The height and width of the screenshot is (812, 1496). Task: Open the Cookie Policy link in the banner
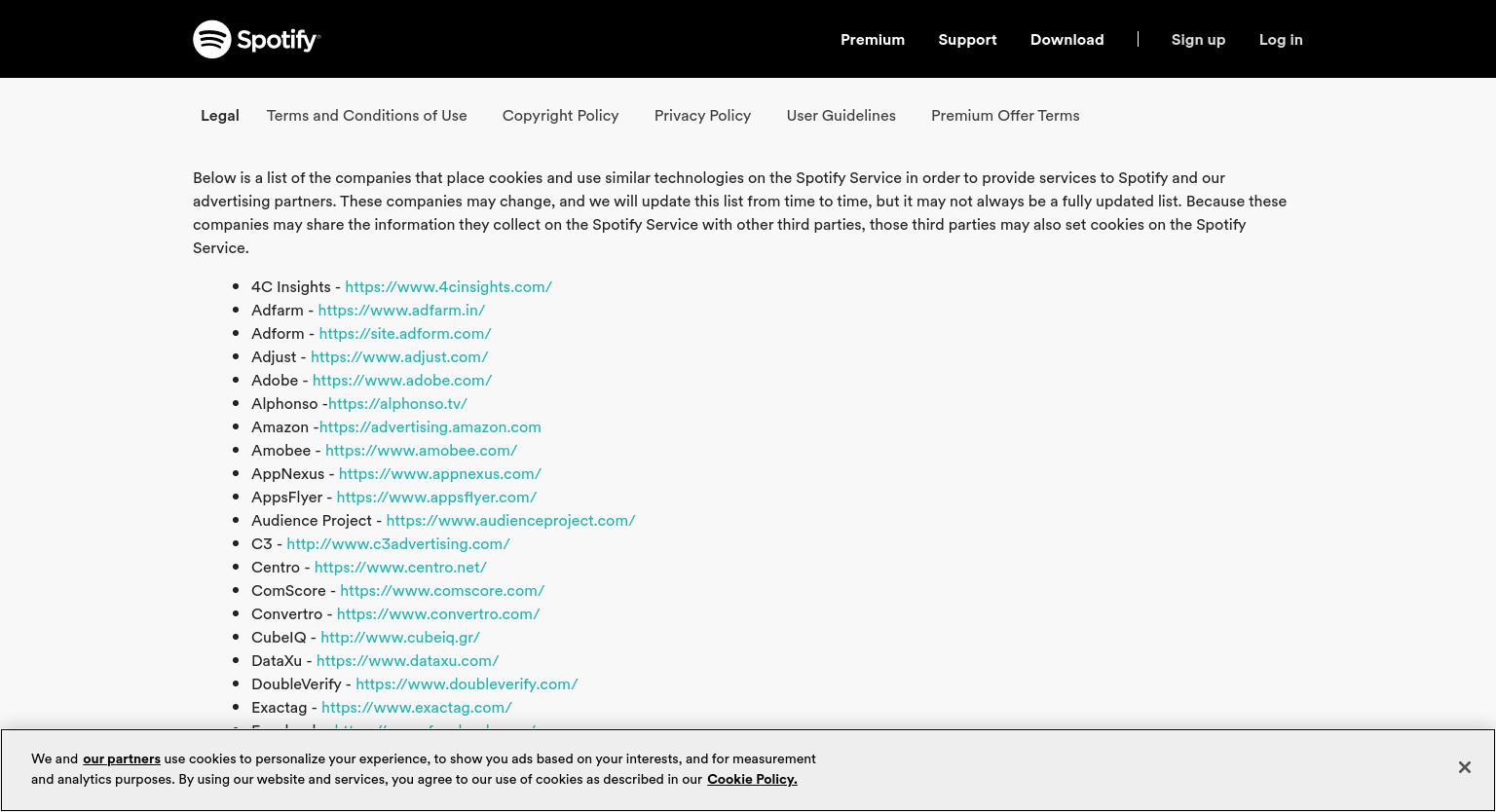752,779
